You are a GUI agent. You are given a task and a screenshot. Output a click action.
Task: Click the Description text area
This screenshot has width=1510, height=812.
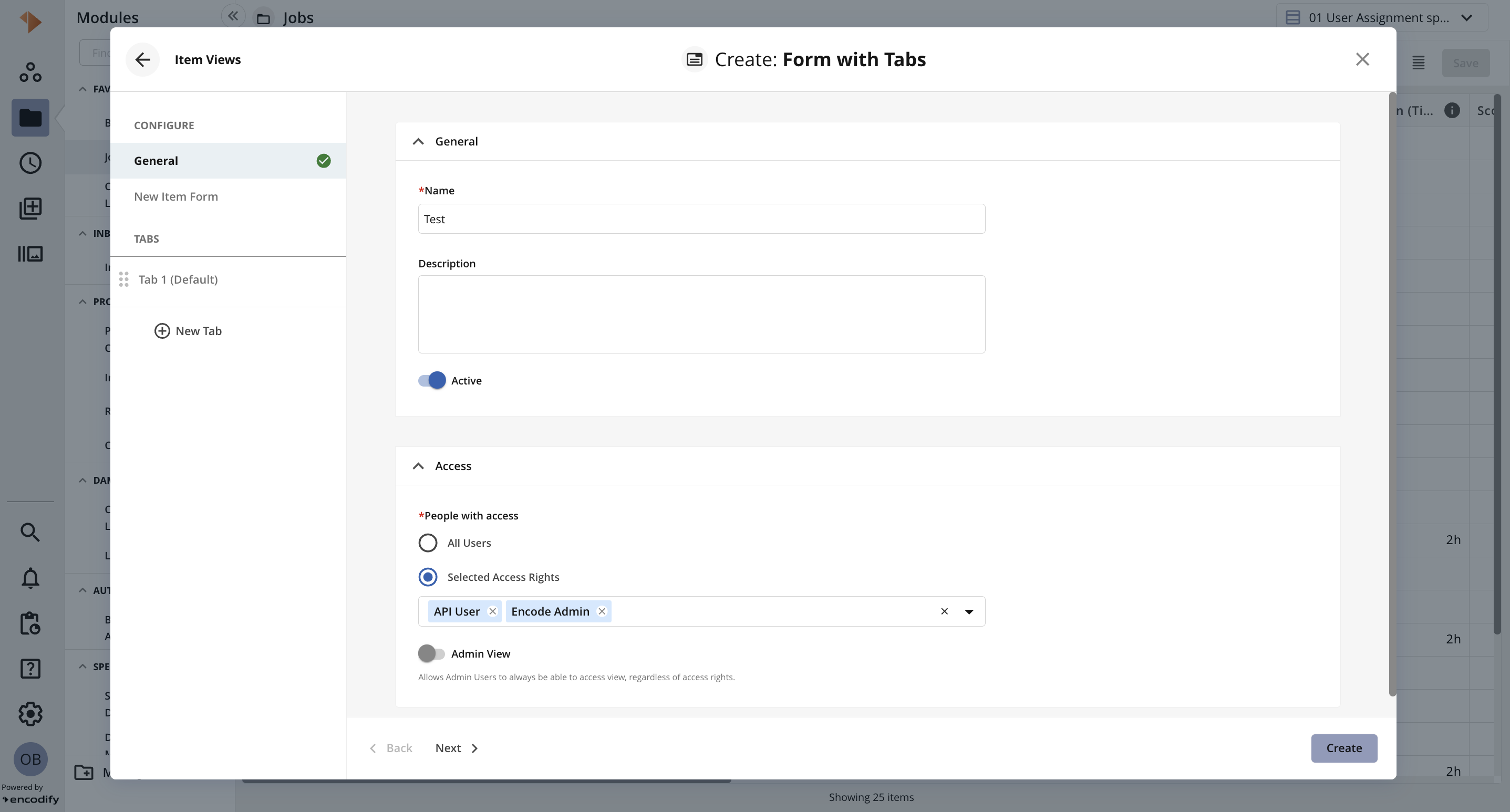701,314
